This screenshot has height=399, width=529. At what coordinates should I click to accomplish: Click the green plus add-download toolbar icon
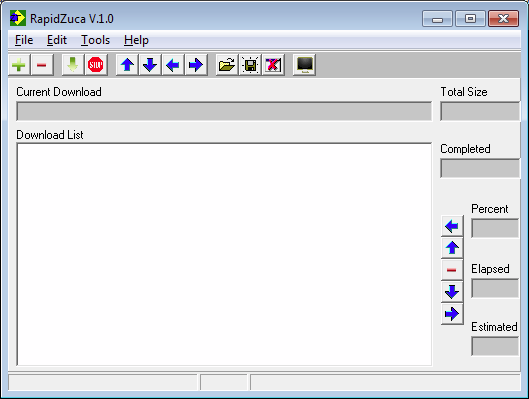[x=19, y=65]
